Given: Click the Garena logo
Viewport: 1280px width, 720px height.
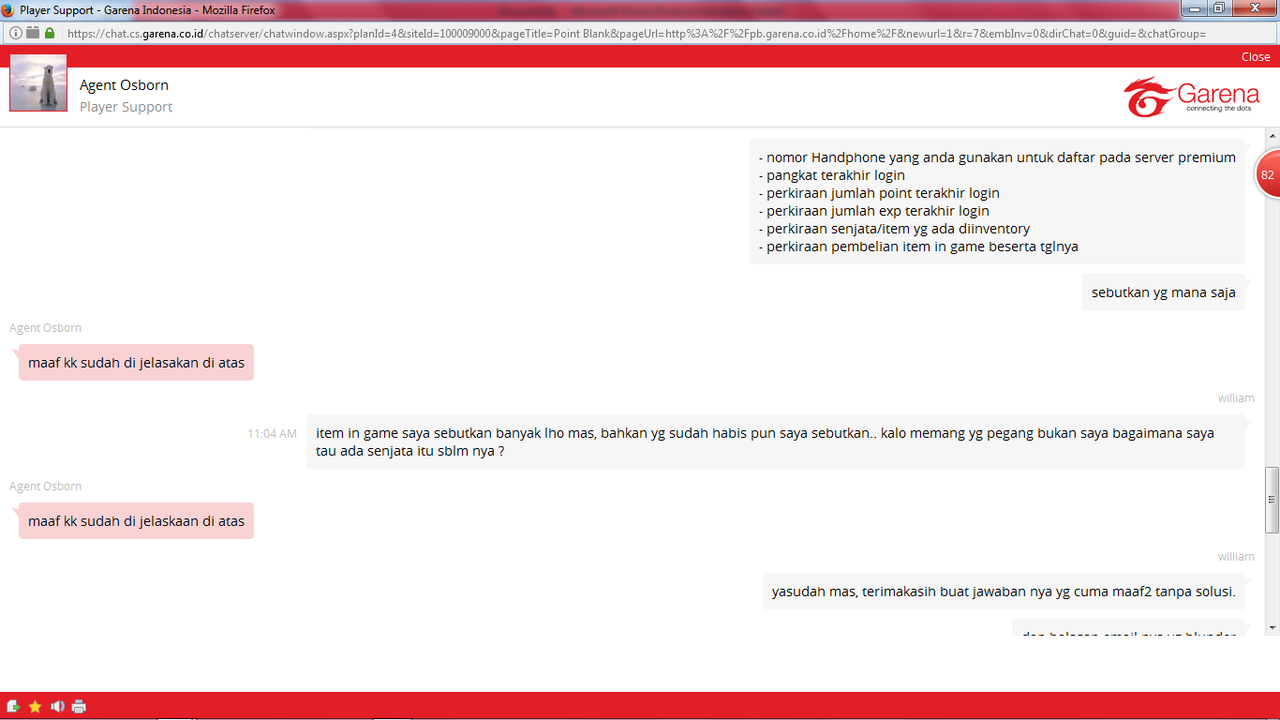Looking at the screenshot, I should click(x=1191, y=97).
